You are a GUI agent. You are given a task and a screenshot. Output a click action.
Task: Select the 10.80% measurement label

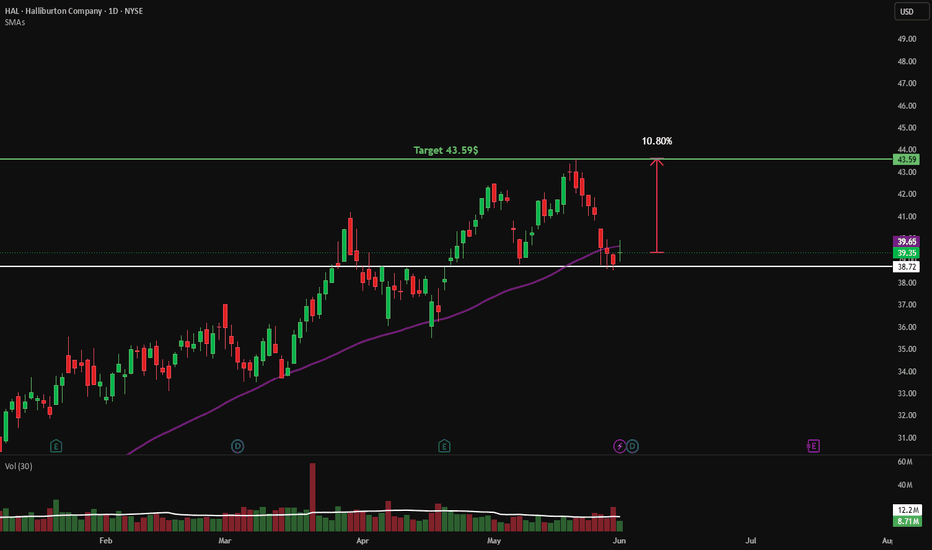click(x=657, y=141)
